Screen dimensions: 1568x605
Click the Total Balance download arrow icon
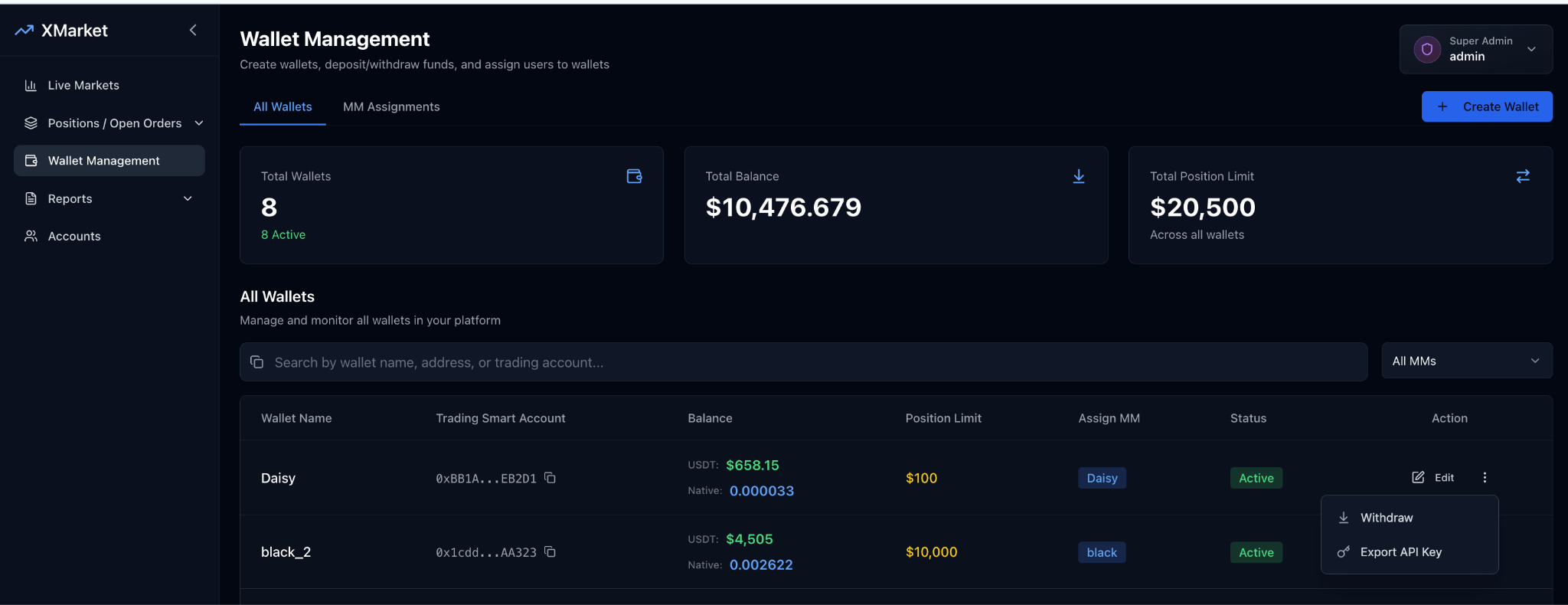pyautogui.click(x=1078, y=176)
